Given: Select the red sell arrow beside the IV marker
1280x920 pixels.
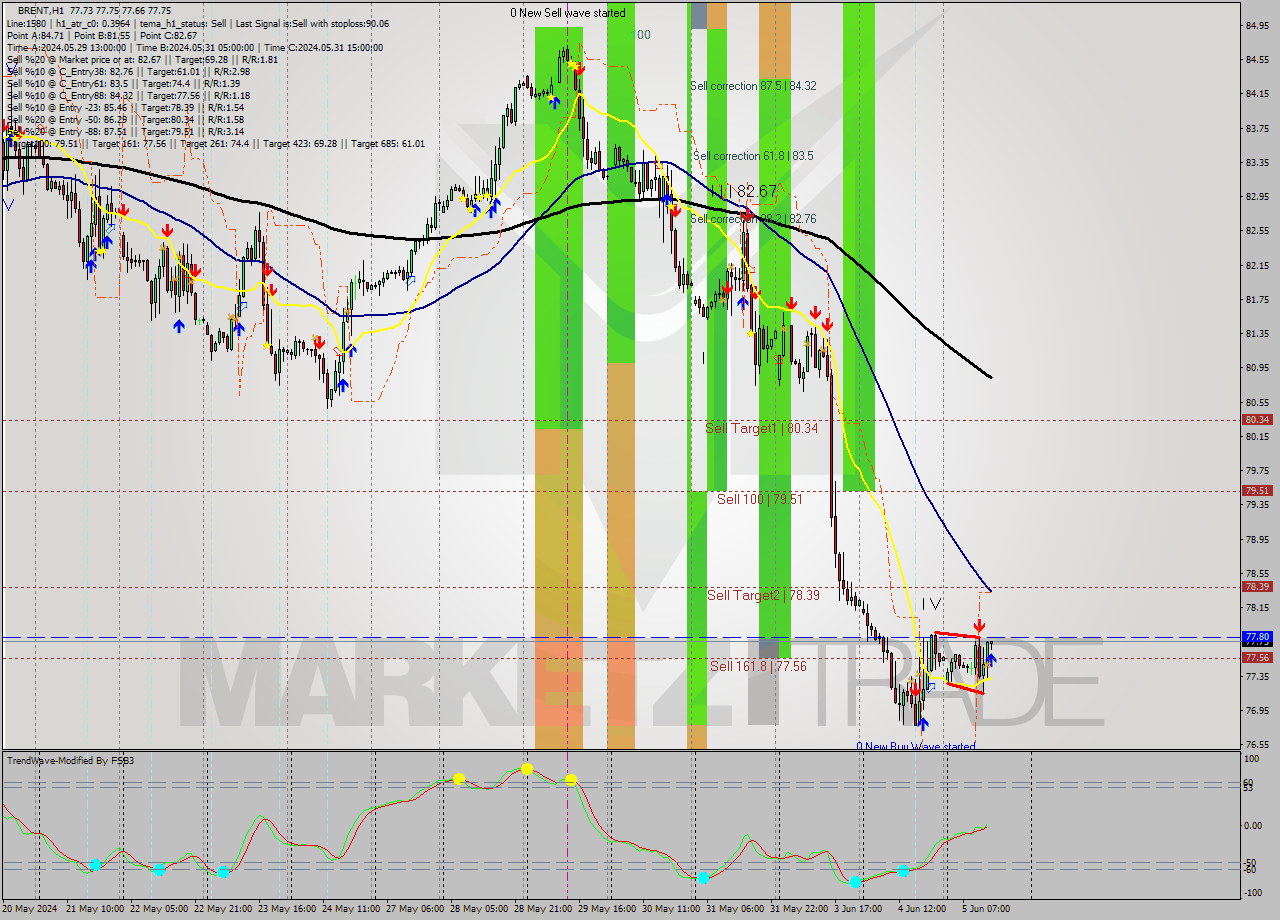Looking at the screenshot, I should pos(979,625).
